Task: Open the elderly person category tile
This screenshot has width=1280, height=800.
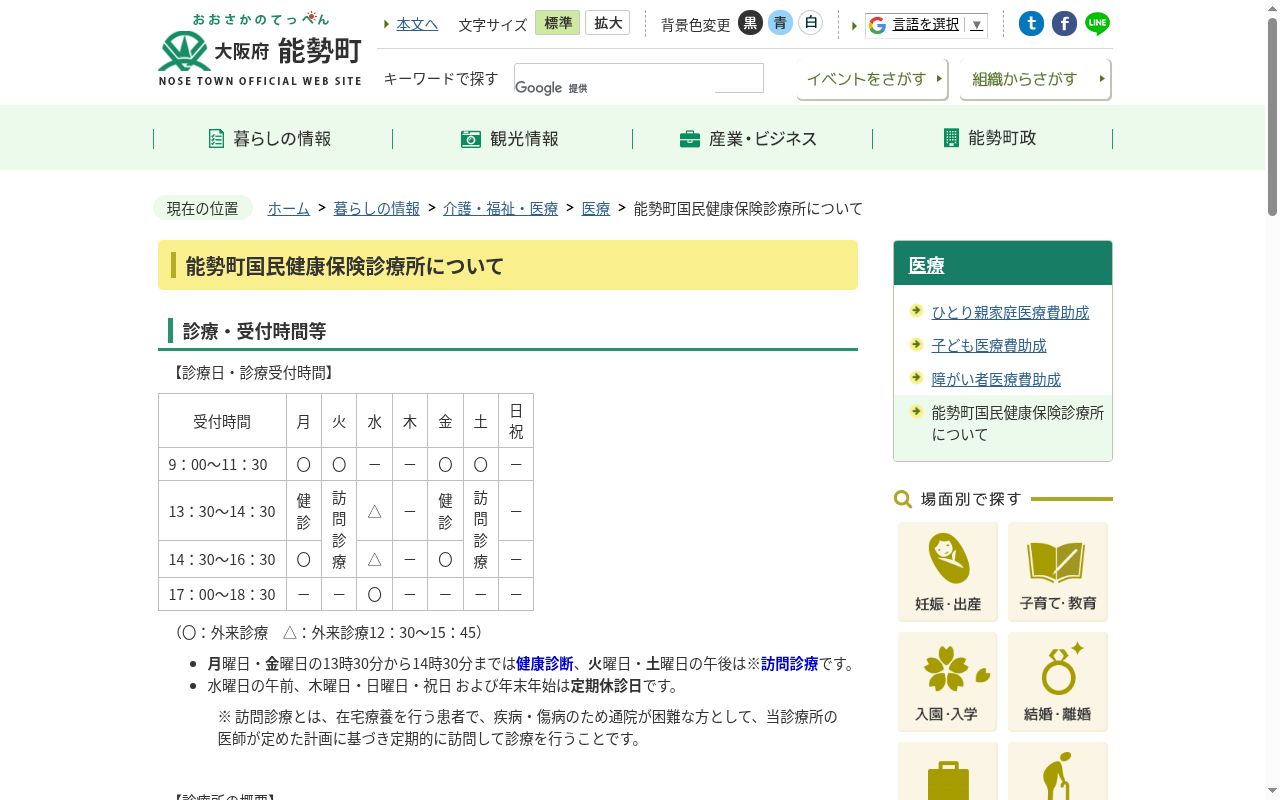Action: coord(1058,771)
